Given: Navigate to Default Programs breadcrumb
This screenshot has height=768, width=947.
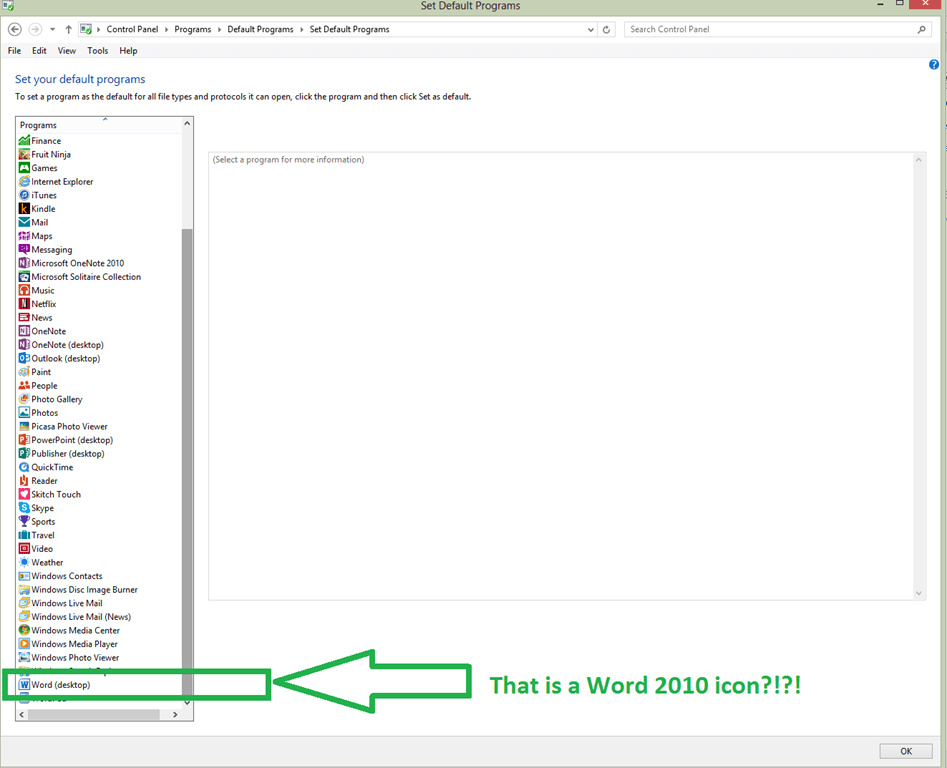Looking at the screenshot, I should 260,29.
